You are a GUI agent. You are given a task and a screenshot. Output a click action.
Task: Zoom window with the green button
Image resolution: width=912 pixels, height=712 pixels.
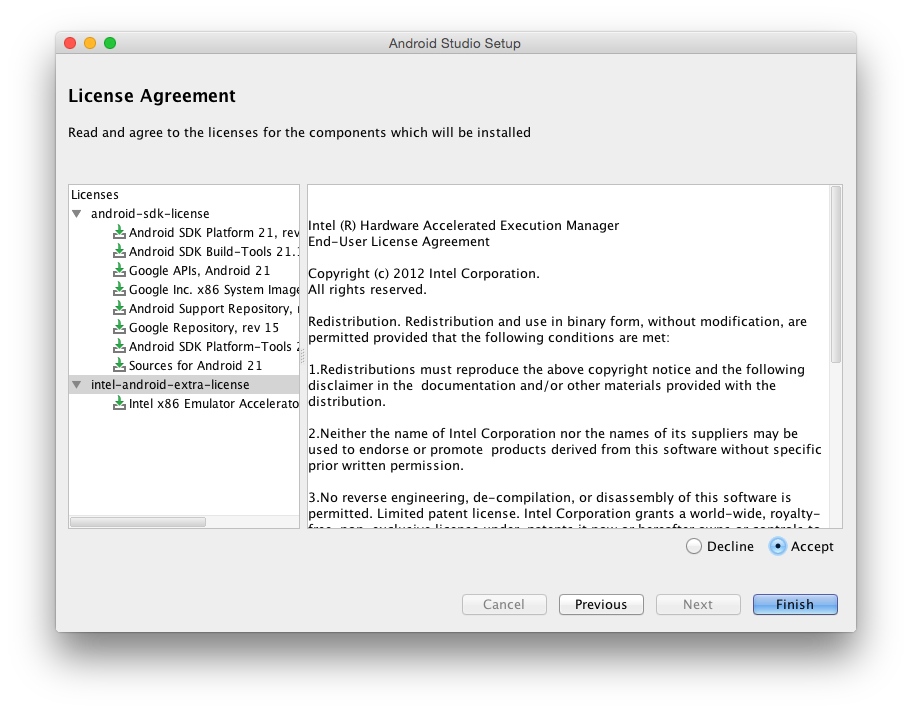coord(110,43)
